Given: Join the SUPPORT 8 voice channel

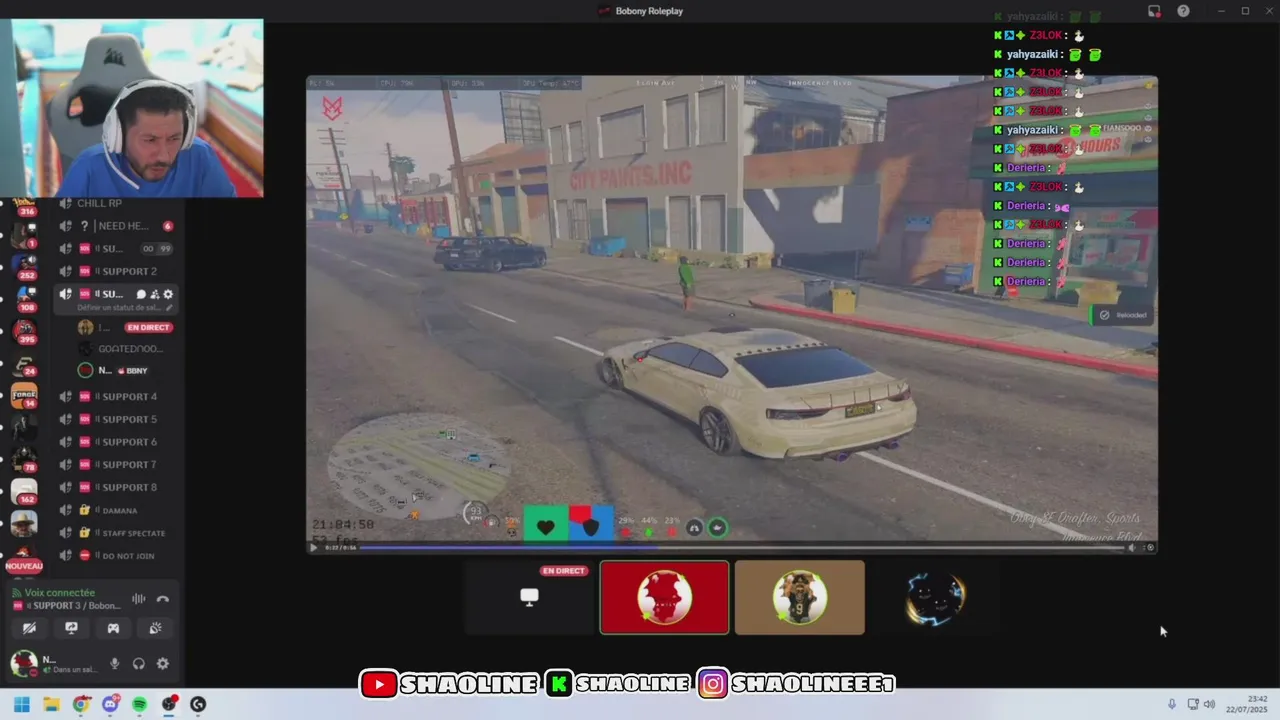Looking at the screenshot, I should [x=115, y=487].
